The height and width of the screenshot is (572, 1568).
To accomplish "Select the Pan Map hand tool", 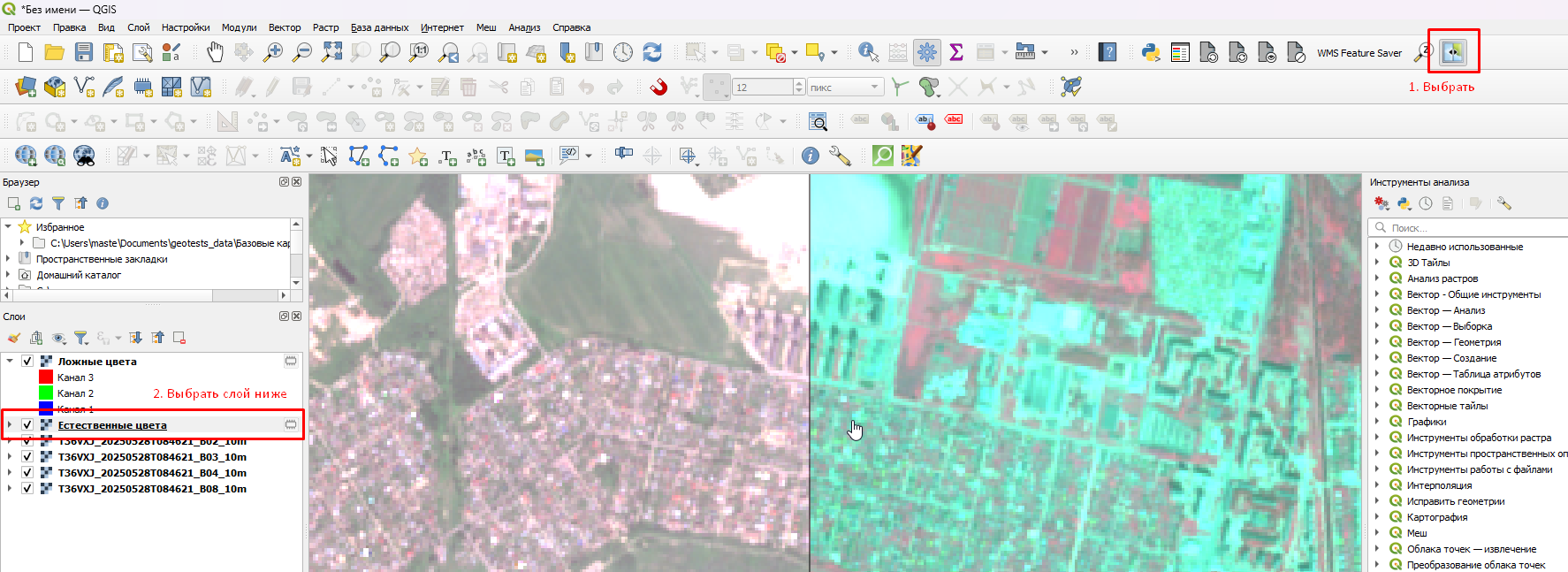I will (215, 52).
